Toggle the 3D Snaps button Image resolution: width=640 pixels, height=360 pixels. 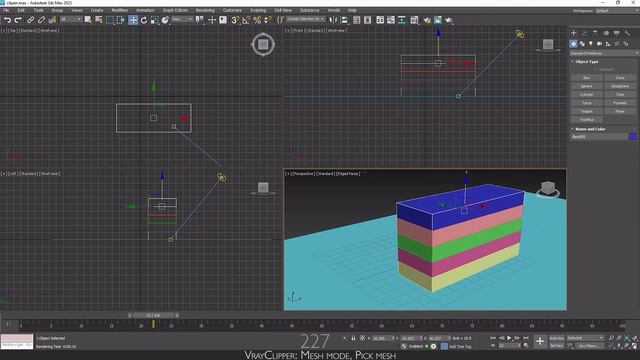(x=235, y=20)
